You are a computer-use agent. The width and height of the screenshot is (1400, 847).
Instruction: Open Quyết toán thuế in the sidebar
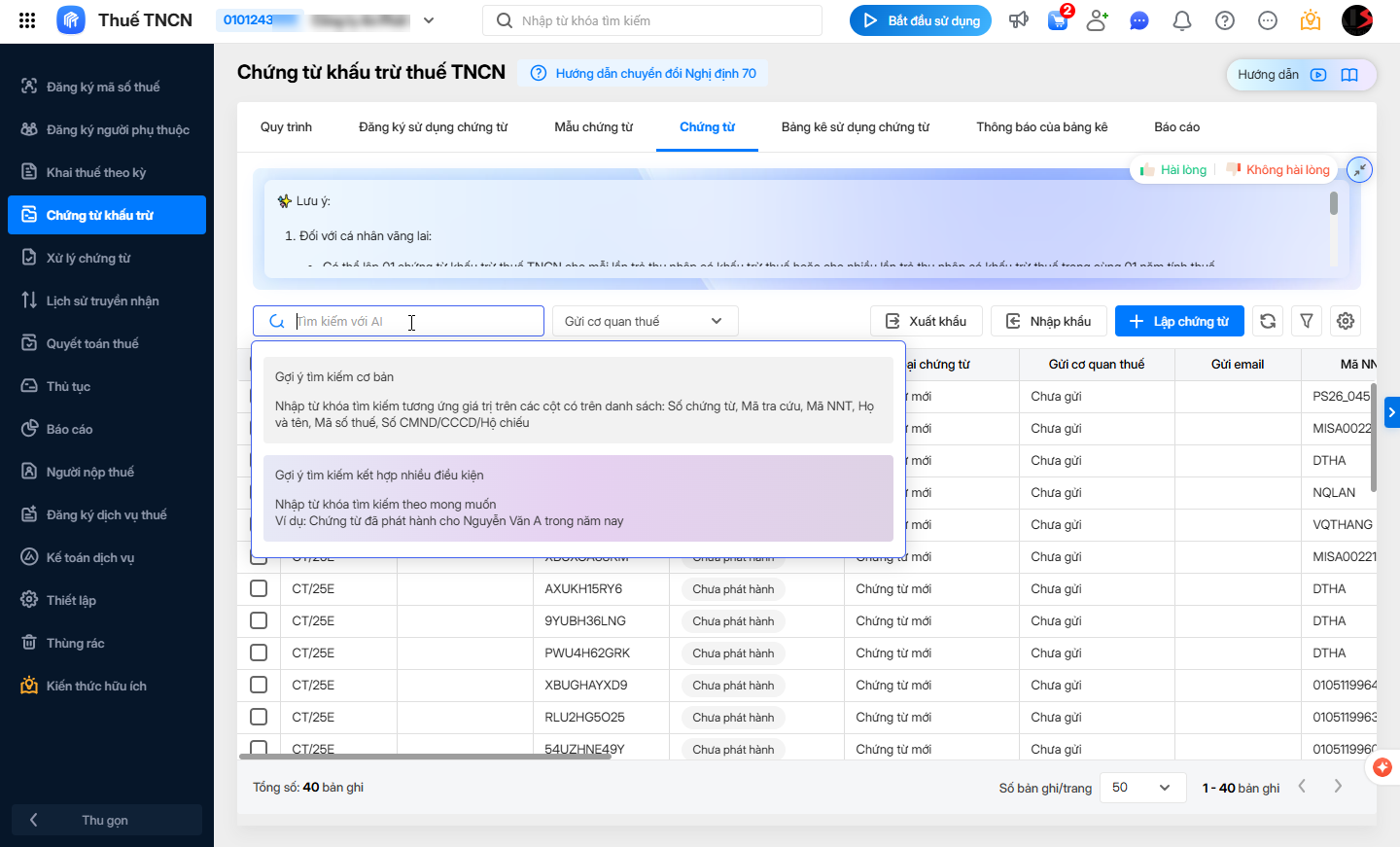[92, 343]
